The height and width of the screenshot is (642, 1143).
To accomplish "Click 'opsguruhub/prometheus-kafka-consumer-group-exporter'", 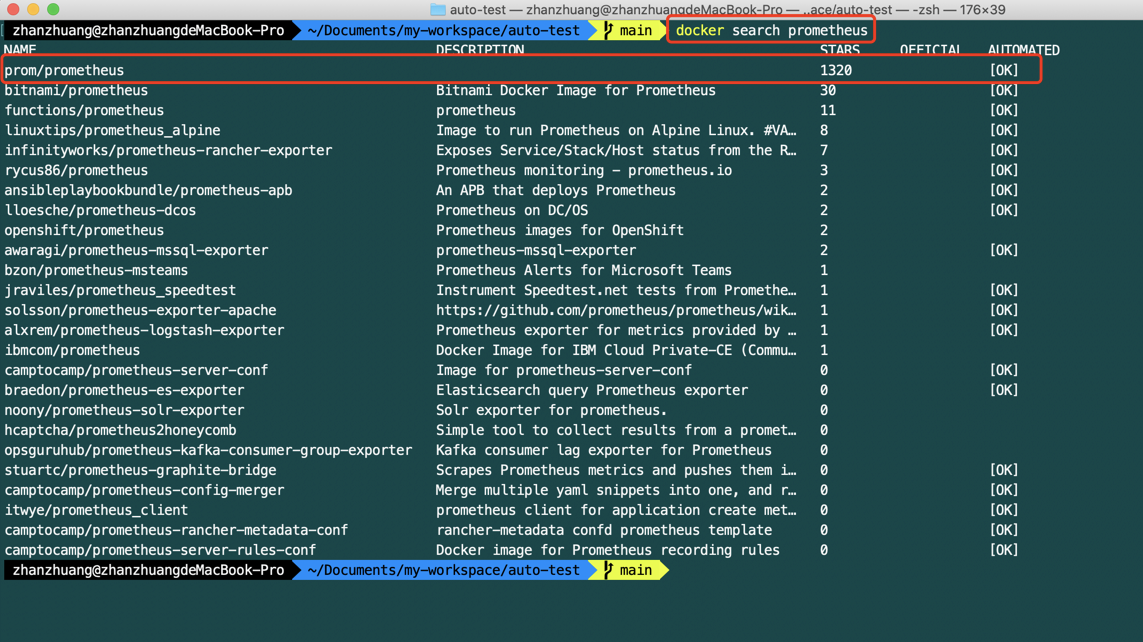I will click(208, 450).
